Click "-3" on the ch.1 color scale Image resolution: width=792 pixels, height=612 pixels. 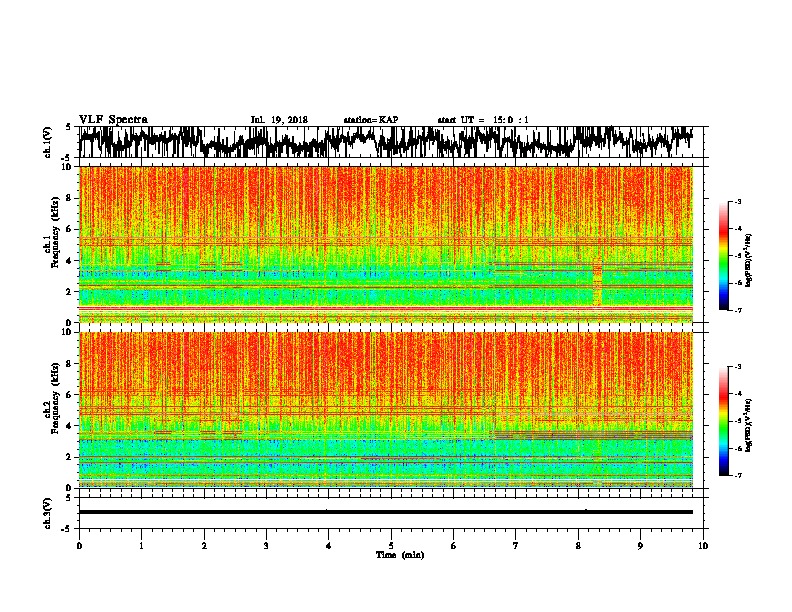tap(738, 202)
